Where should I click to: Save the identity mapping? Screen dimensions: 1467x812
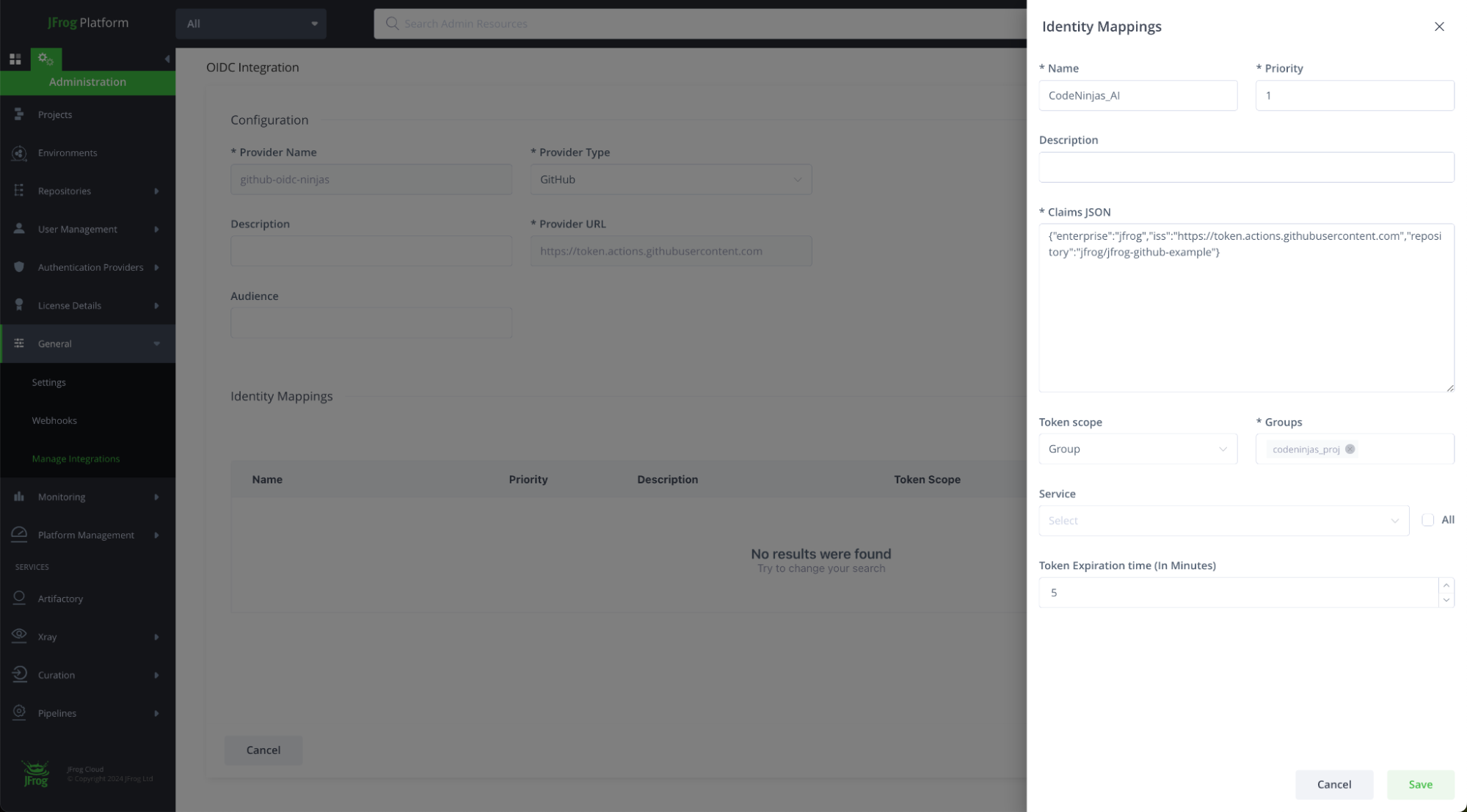[1419, 784]
